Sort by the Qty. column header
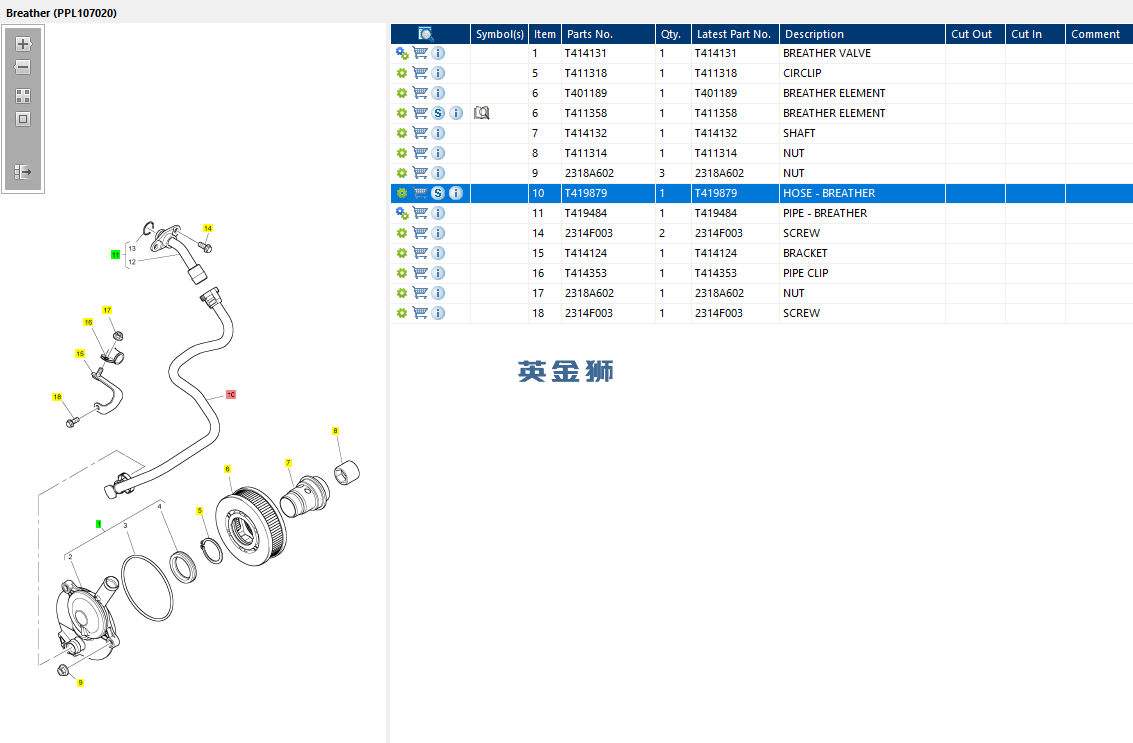Viewport: 1133px width, 743px height. [673, 34]
